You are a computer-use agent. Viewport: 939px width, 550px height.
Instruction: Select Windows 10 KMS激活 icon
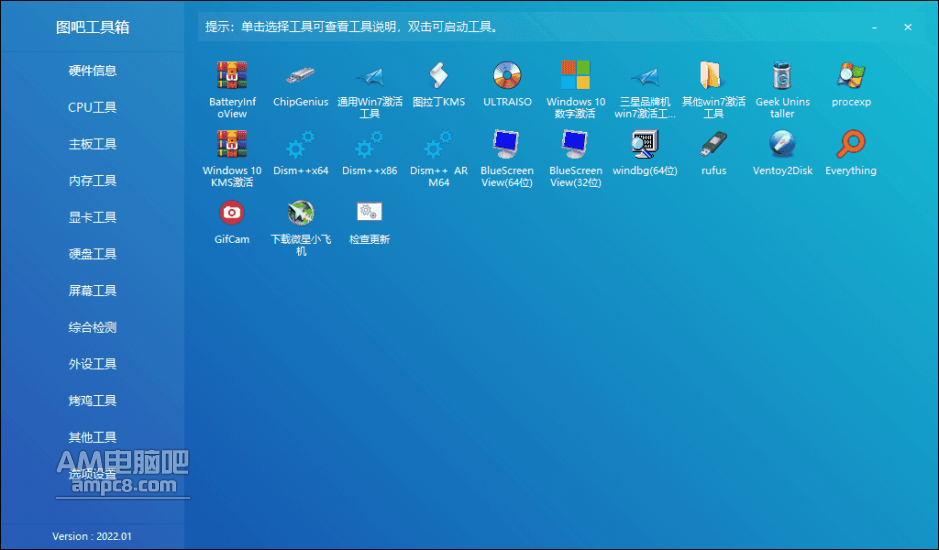click(232, 144)
